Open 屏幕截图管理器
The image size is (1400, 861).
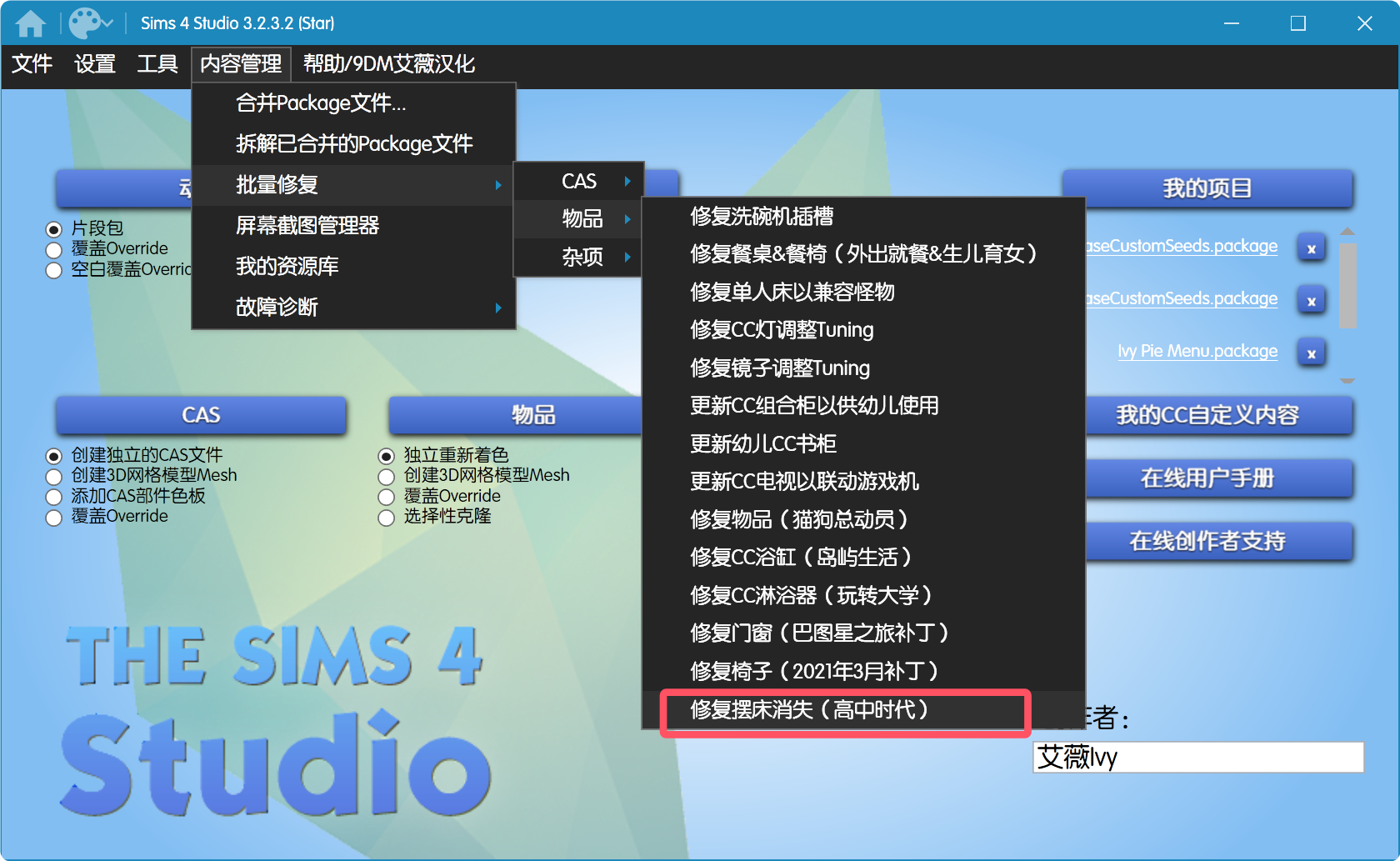click(354, 226)
